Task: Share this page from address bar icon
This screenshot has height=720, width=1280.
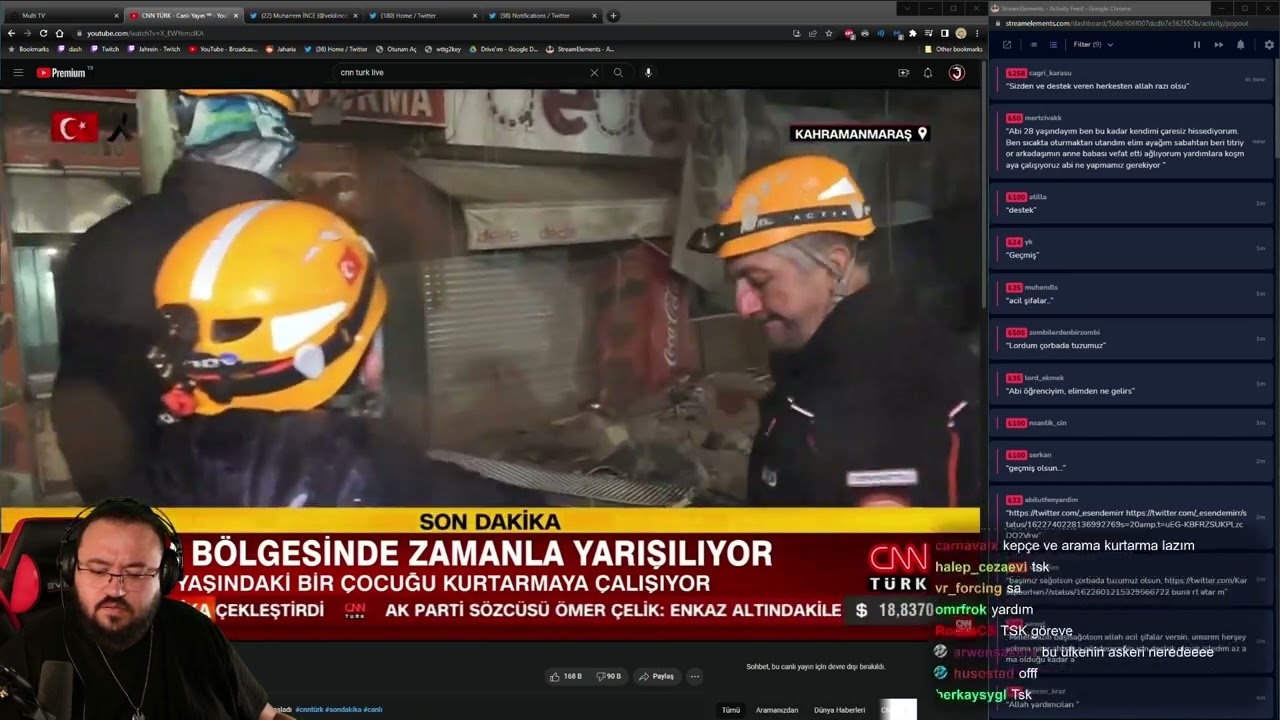Action: click(x=812, y=33)
